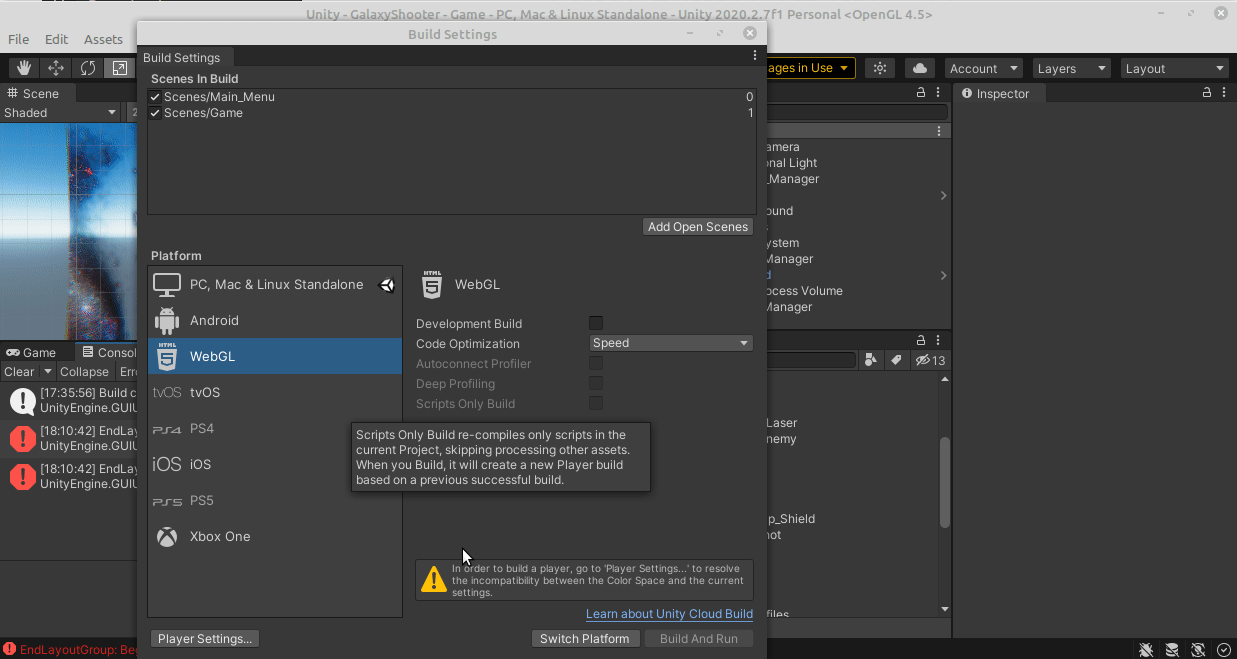Open the Layers dropdown

tap(1072, 68)
